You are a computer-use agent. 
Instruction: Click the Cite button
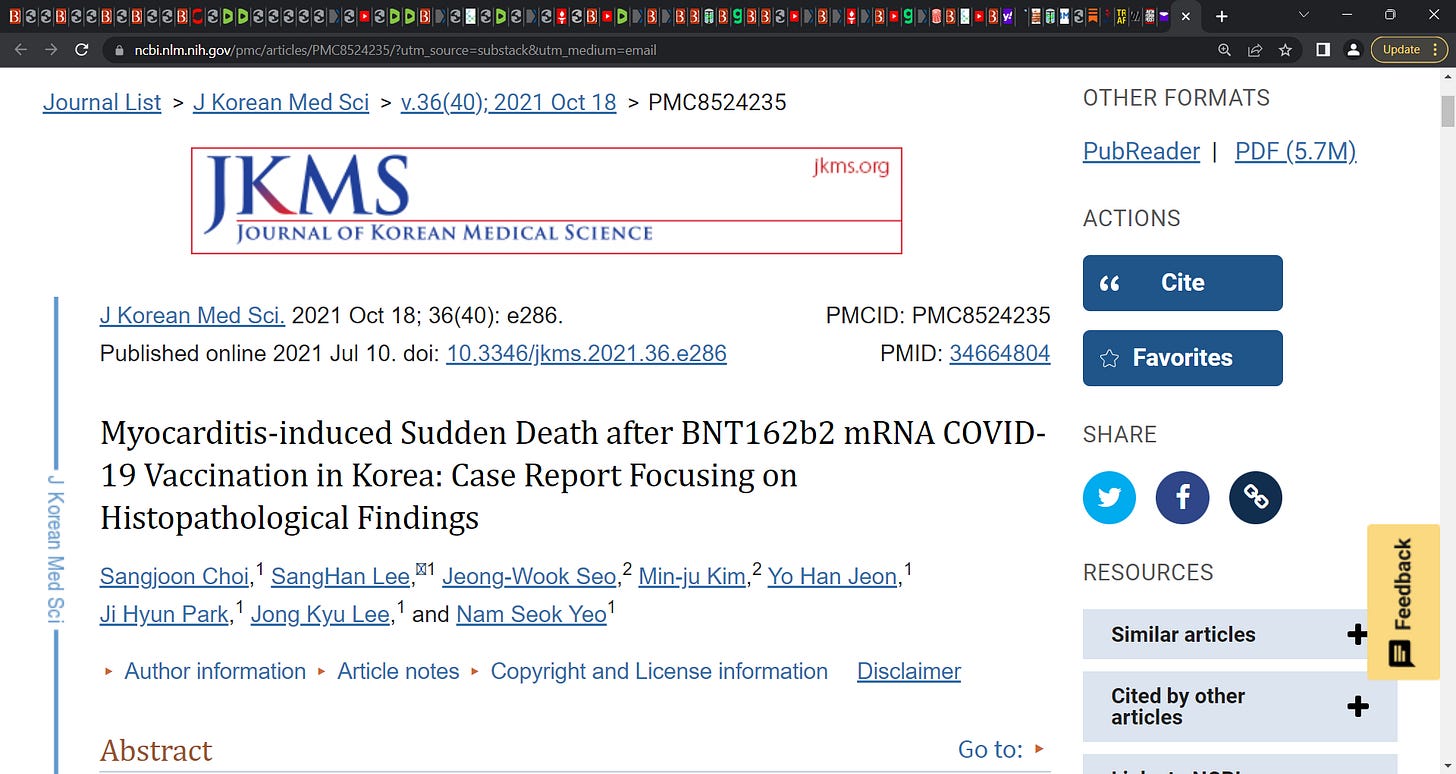point(1182,283)
